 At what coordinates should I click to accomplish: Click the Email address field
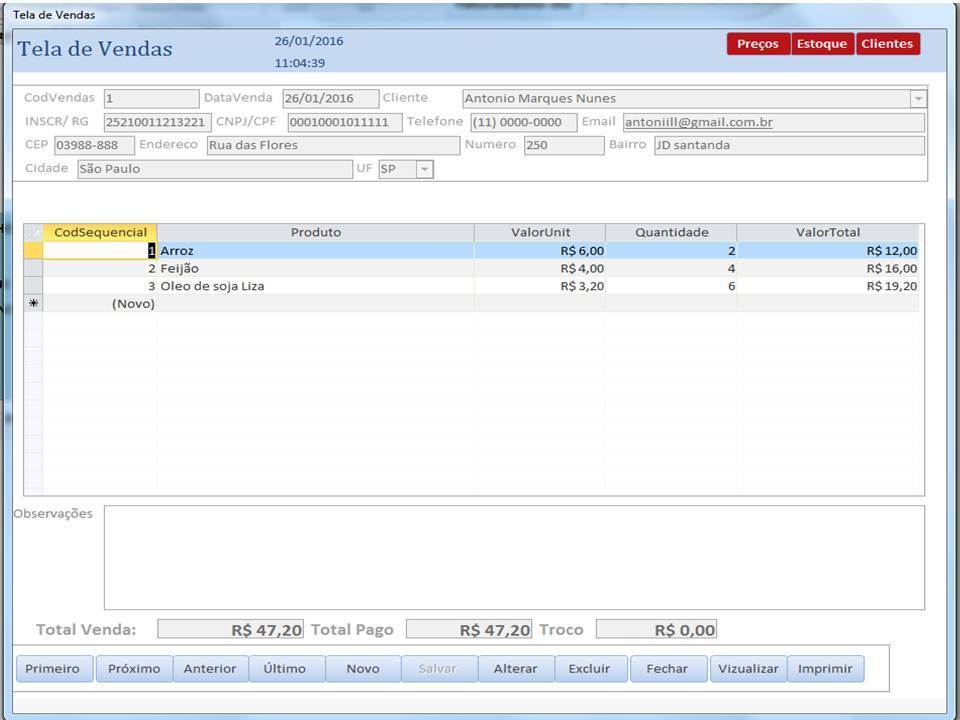click(774, 122)
